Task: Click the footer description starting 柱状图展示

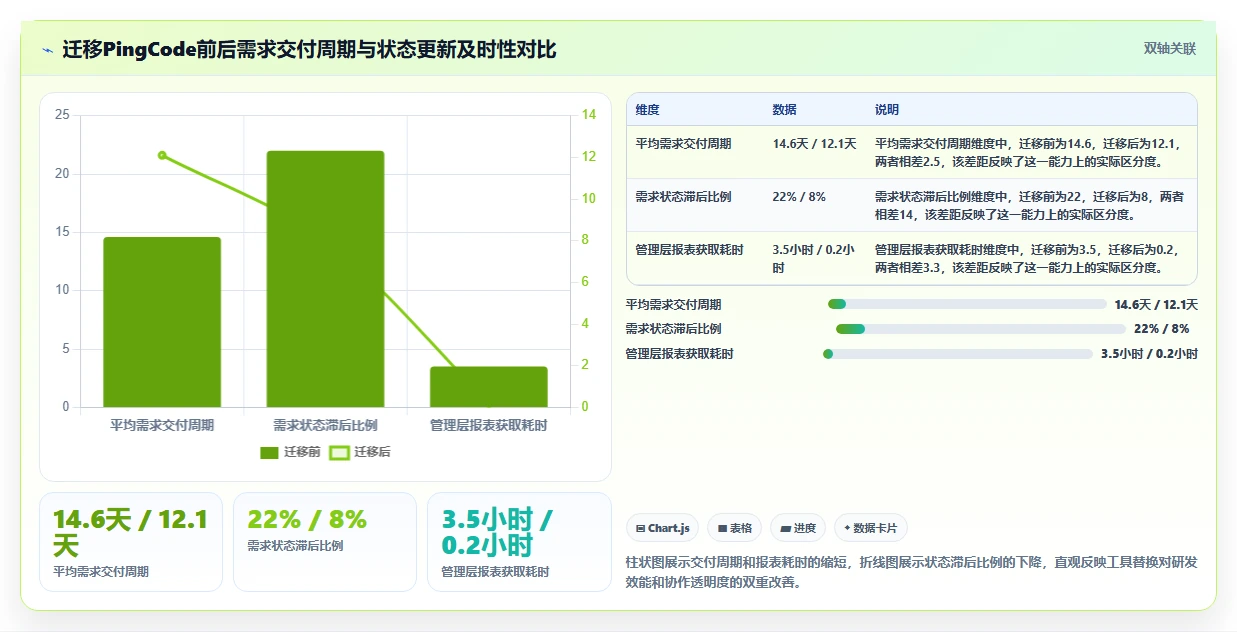Action: pos(911,572)
